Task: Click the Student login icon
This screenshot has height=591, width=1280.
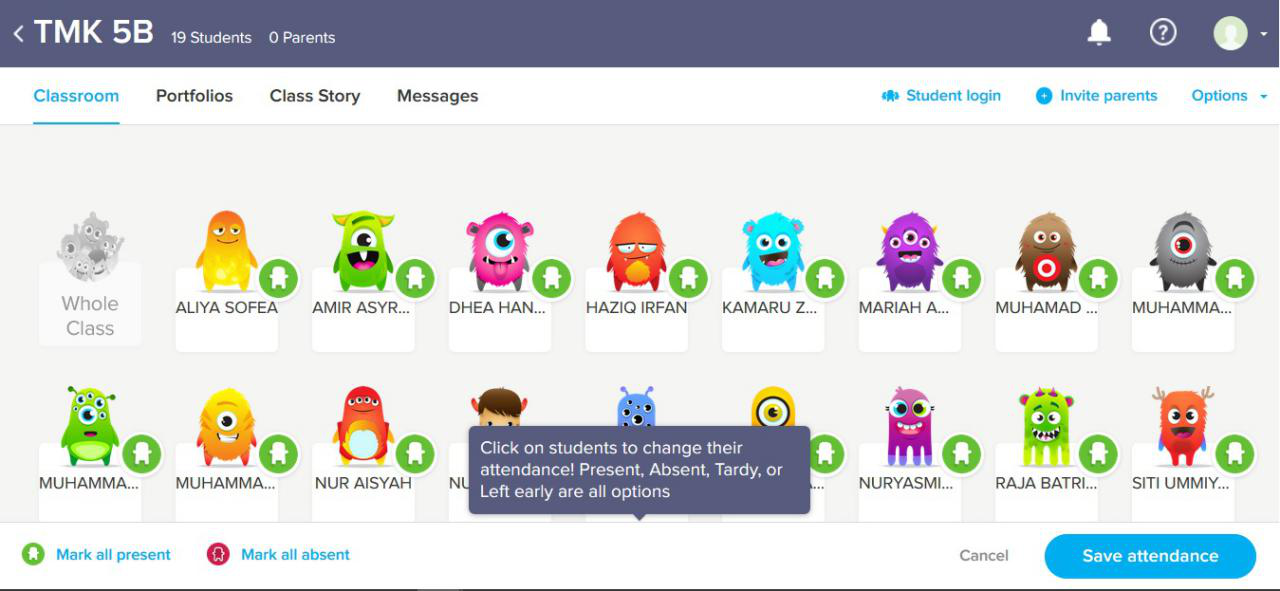Action: [890, 96]
